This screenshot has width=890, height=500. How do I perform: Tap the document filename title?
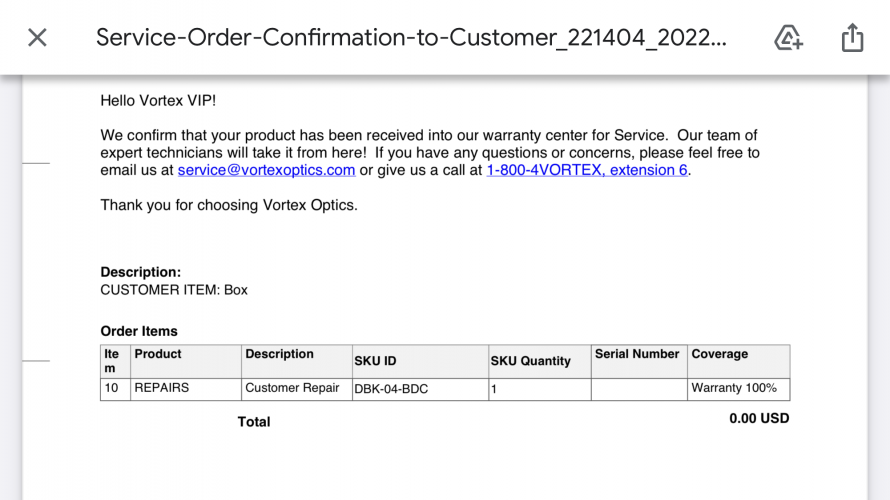pos(411,37)
